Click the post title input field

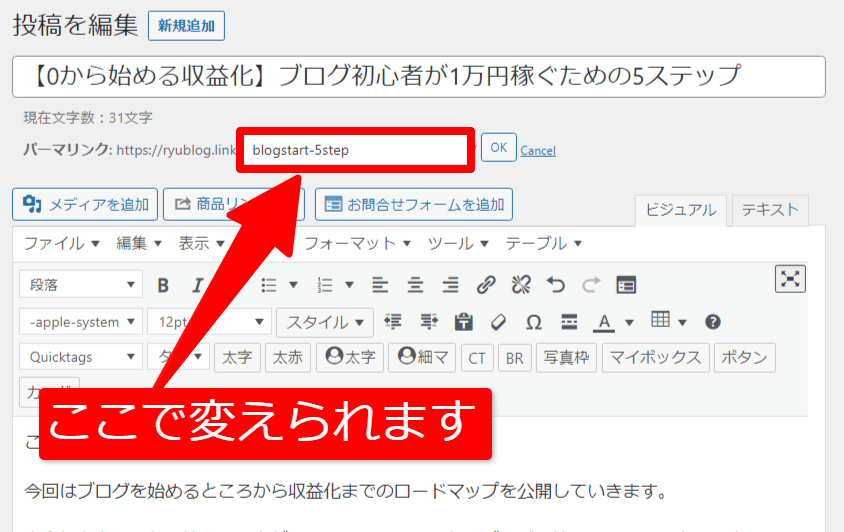(x=419, y=76)
